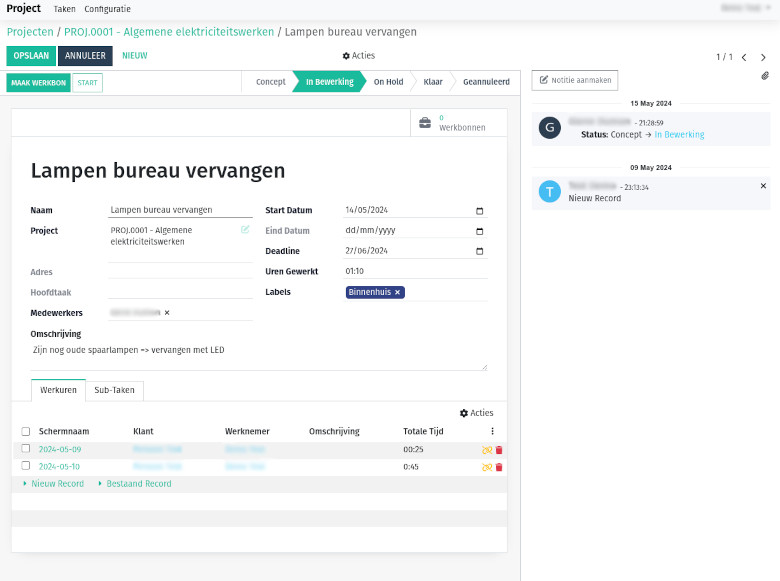
Task: Sort by Werknemer column header
Action: [x=247, y=431]
